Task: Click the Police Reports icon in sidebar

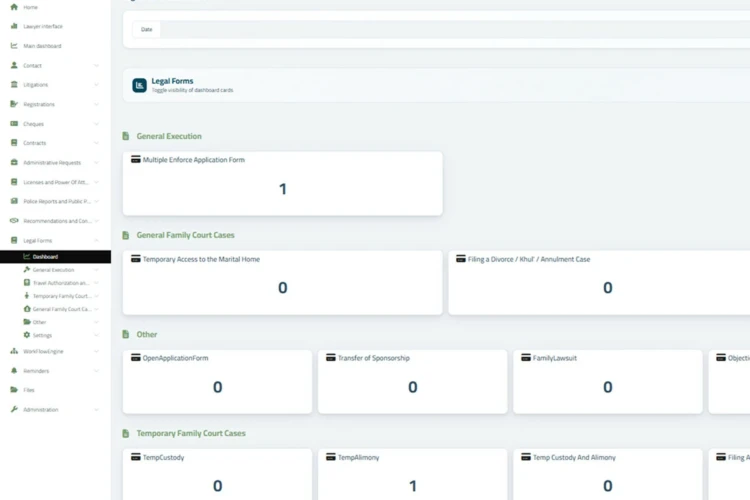Action: [x=14, y=201]
